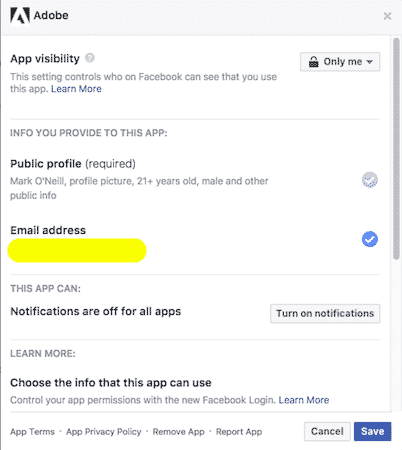Close the Adobe app settings dialog

(x=387, y=16)
